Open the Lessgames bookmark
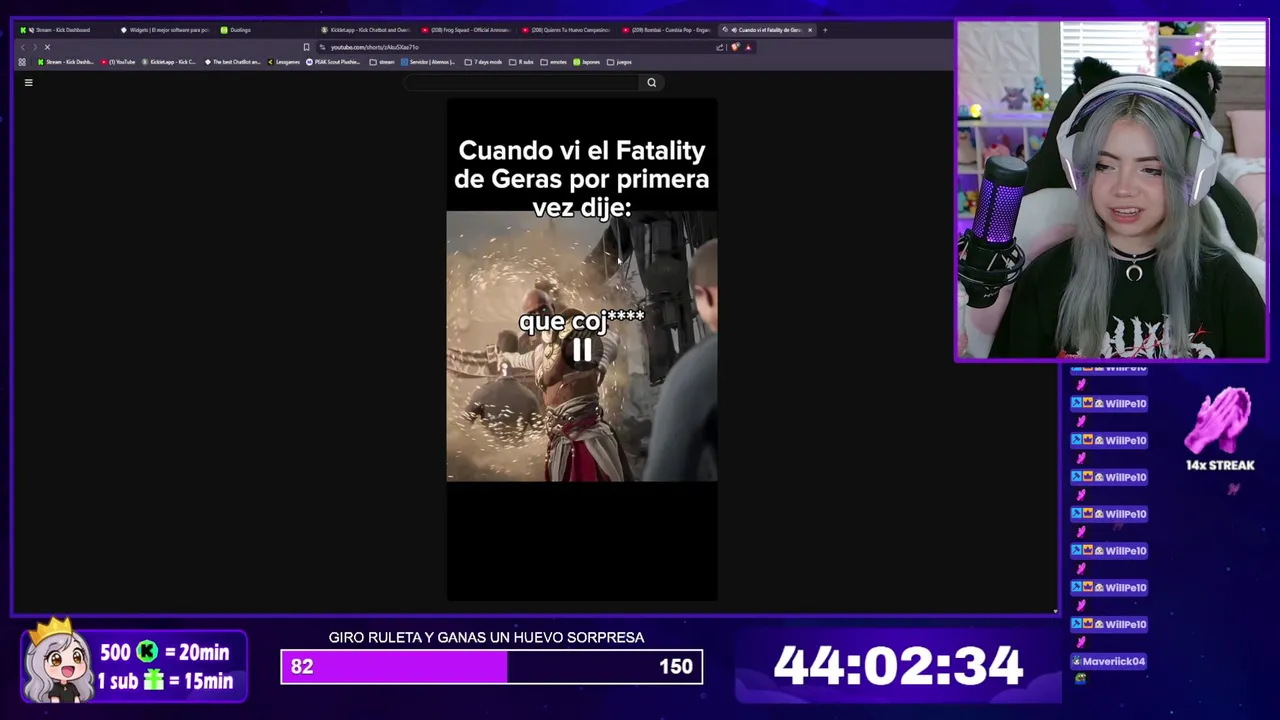The image size is (1280, 720). pyautogui.click(x=284, y=62)
